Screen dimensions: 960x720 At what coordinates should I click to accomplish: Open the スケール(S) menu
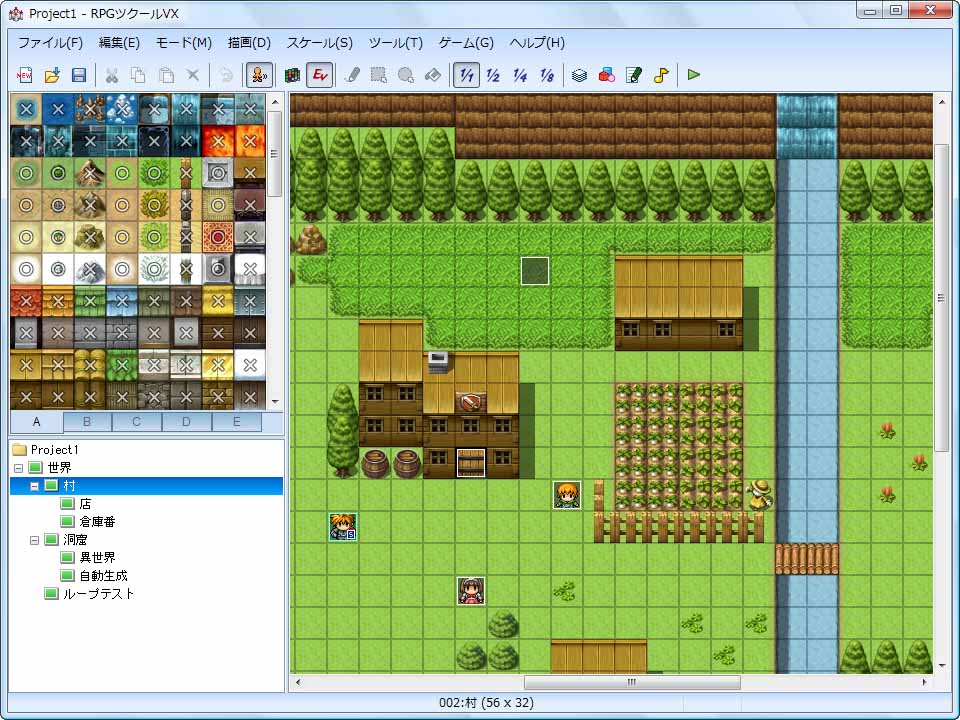(x=320, y=43)
